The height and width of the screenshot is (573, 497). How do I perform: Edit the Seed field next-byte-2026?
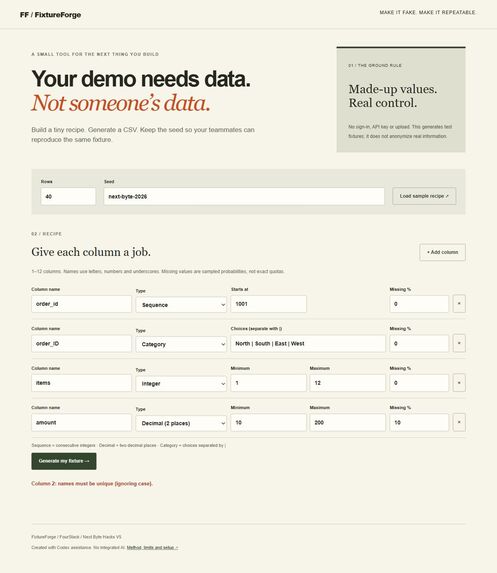[x=244, y=196]
